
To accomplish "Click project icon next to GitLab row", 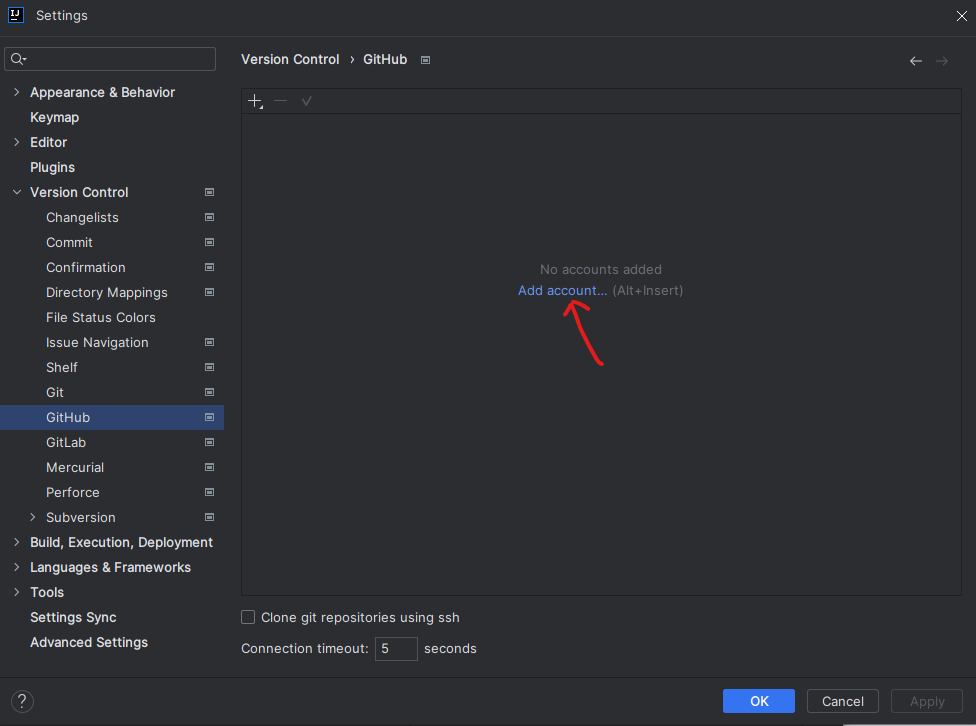I will coord(210,442).
